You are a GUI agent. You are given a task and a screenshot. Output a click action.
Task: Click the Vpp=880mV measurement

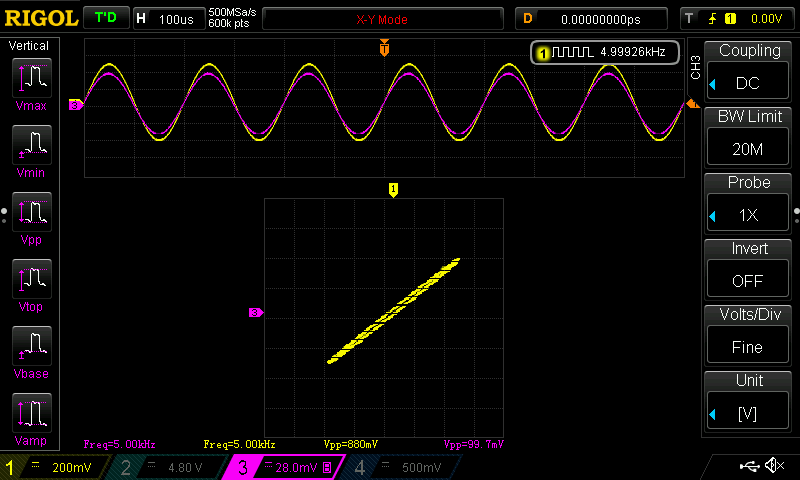351,444
